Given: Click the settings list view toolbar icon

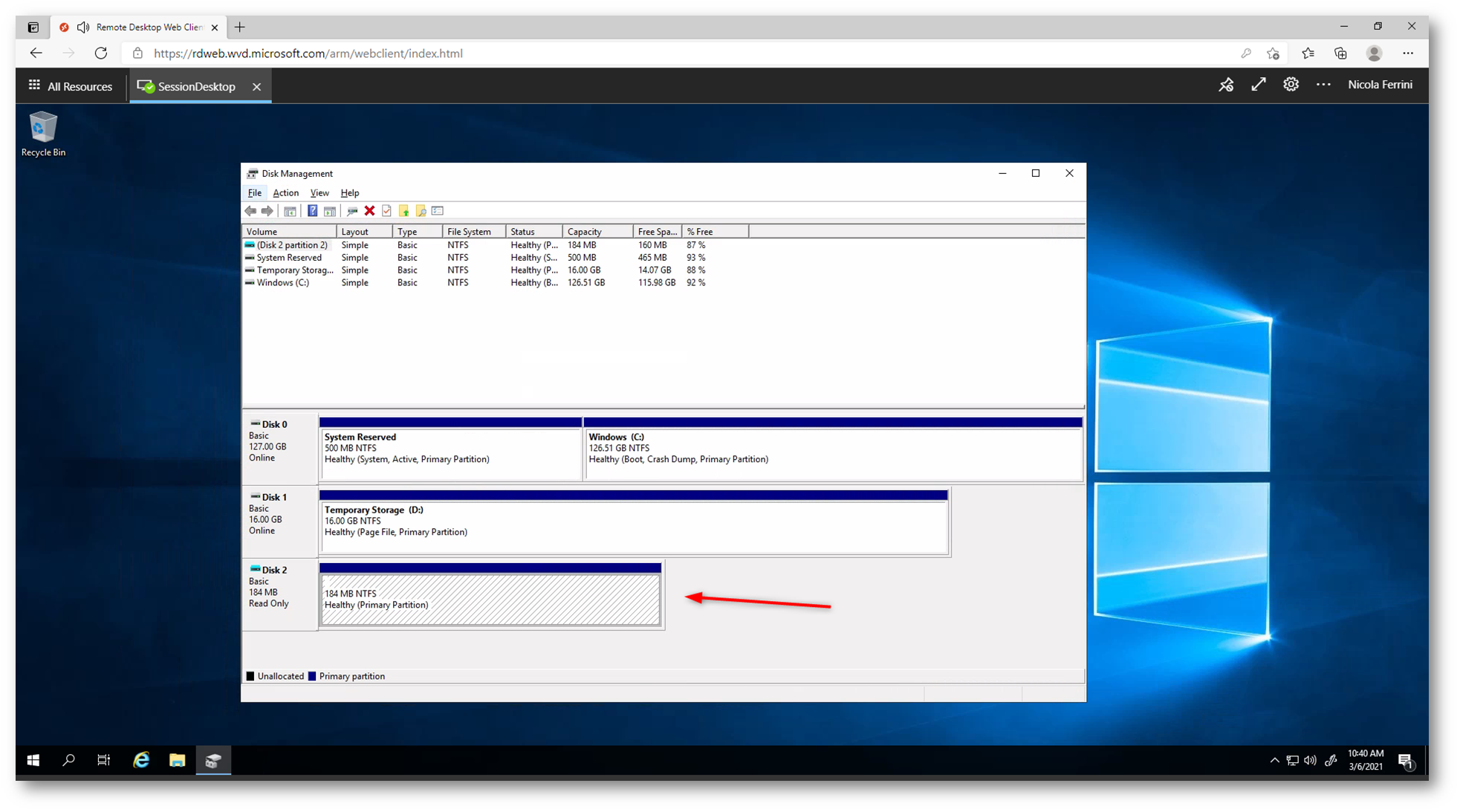Looking at the screenshot, I should 438,211.
